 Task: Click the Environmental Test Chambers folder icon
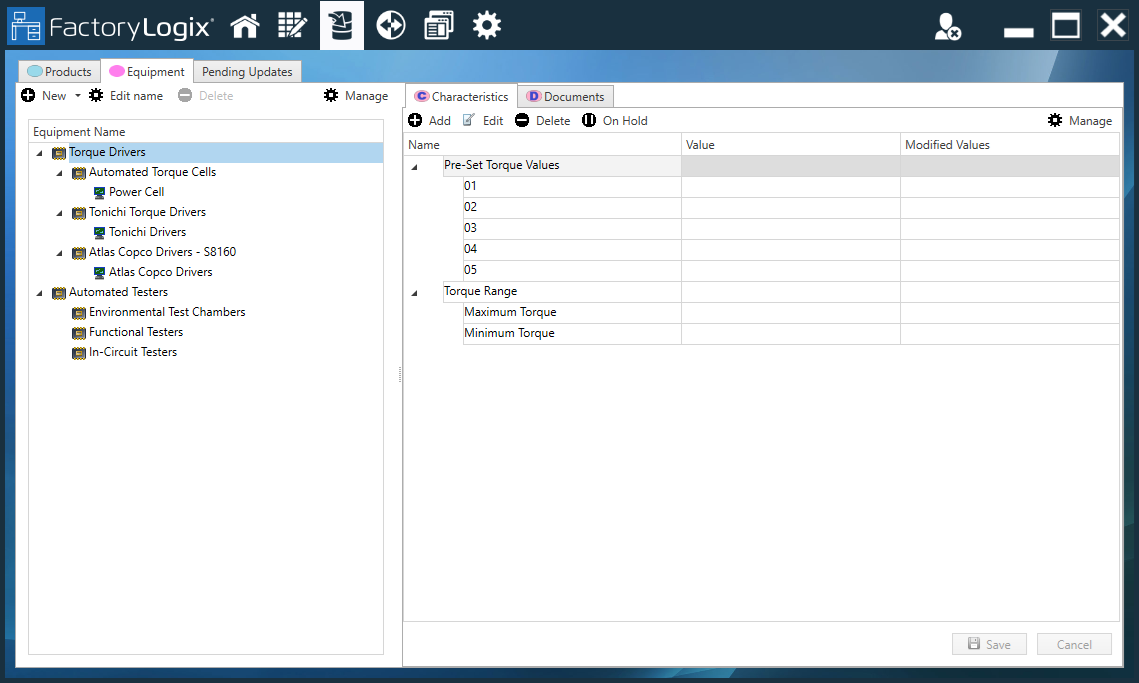click(79, 313)
